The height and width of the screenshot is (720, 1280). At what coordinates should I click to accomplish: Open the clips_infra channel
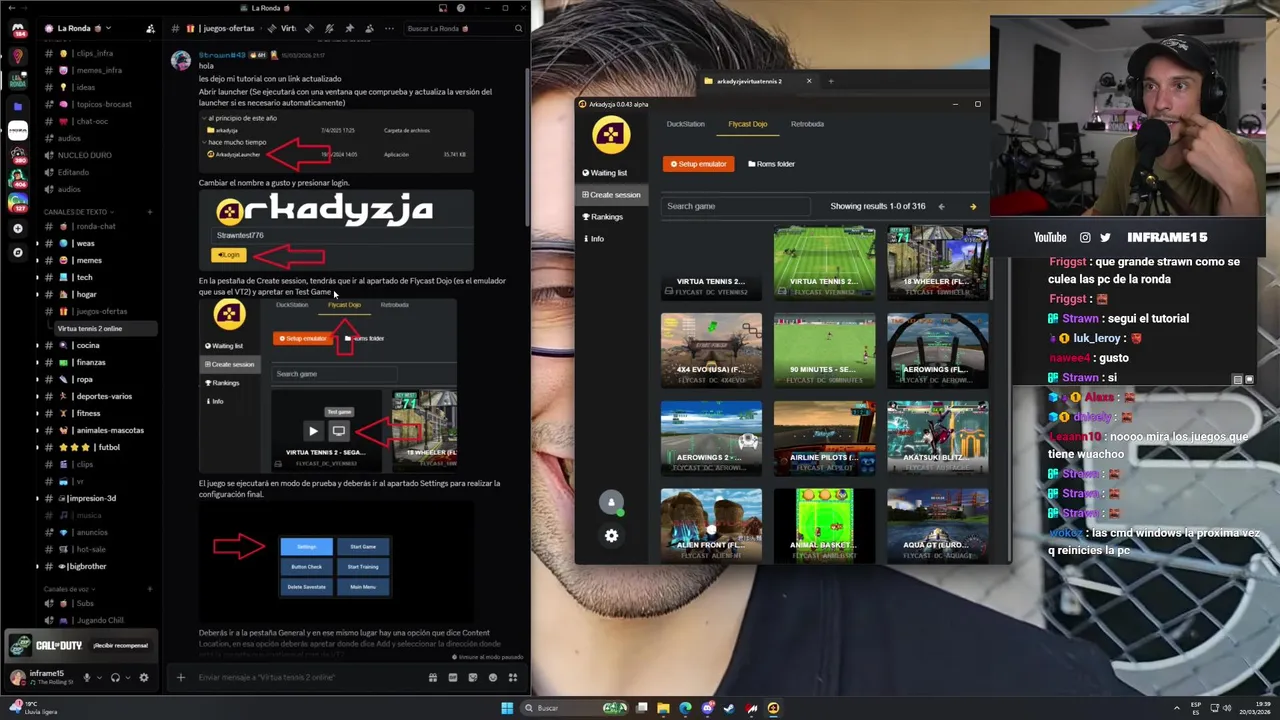95,53
